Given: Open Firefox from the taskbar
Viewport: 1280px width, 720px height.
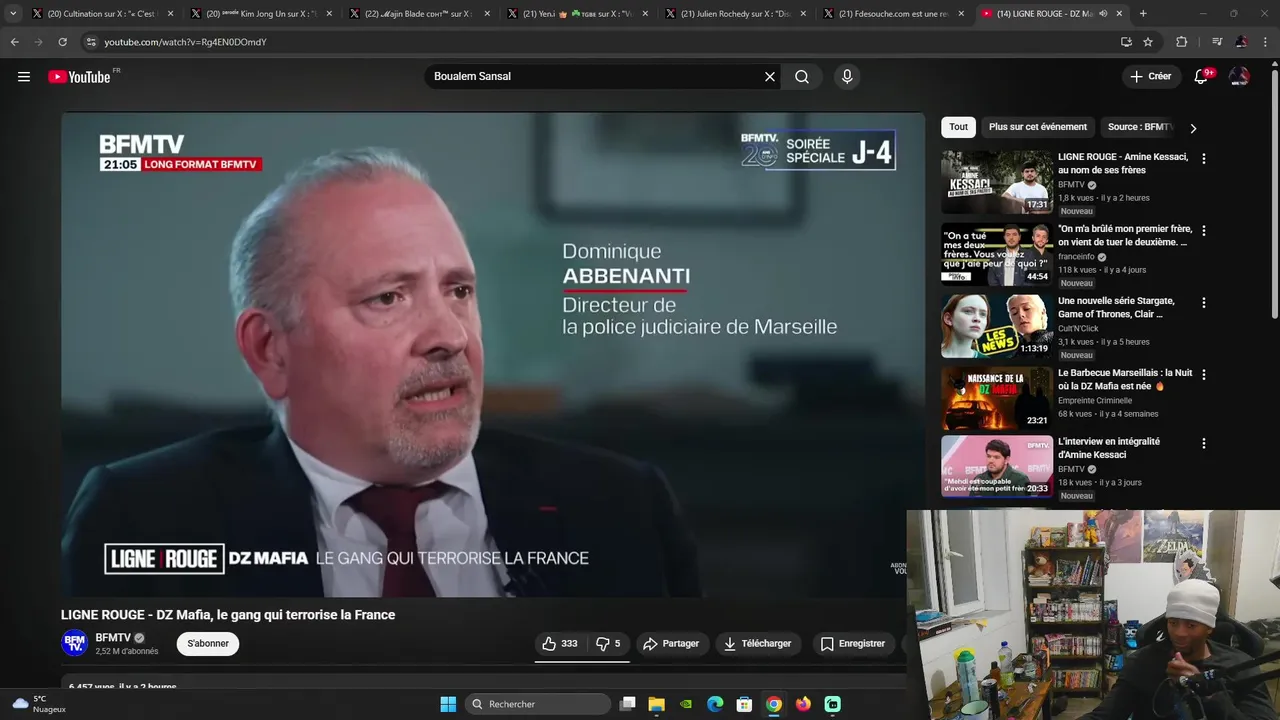Looking at the screenshot, I should 803,704.
